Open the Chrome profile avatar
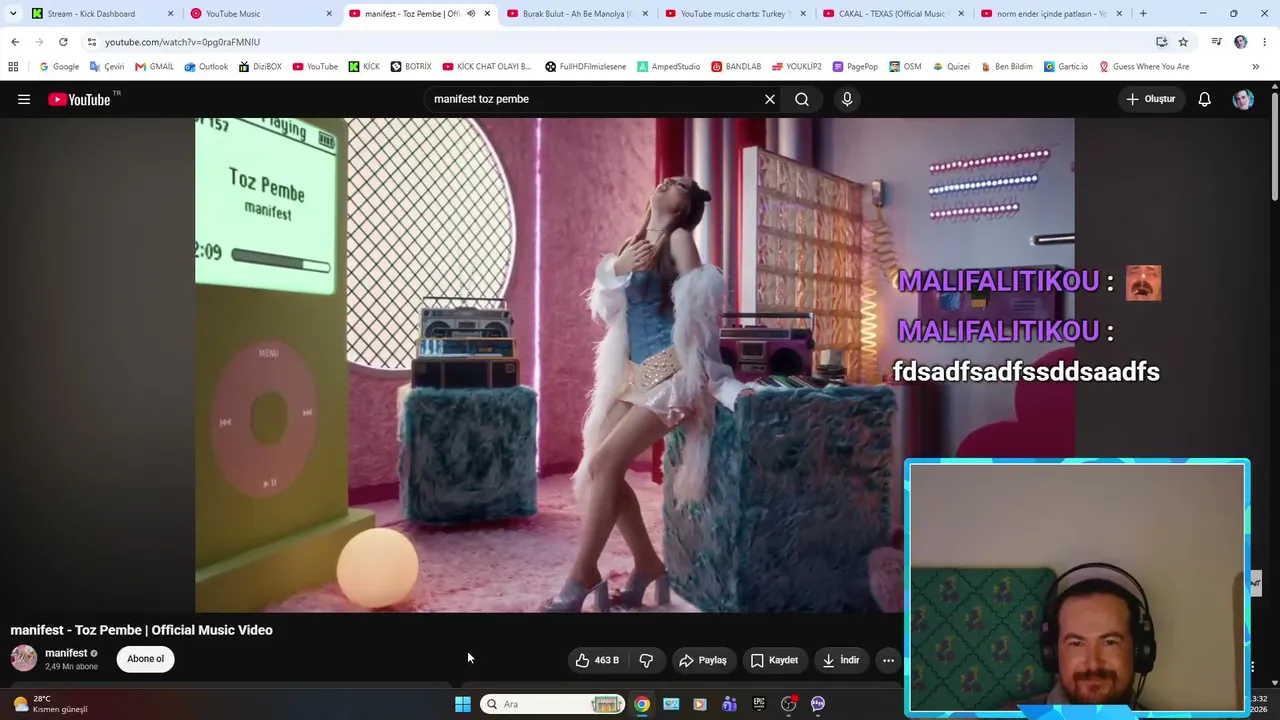This screenshot has width=1280, height=720. (1240, 42)
